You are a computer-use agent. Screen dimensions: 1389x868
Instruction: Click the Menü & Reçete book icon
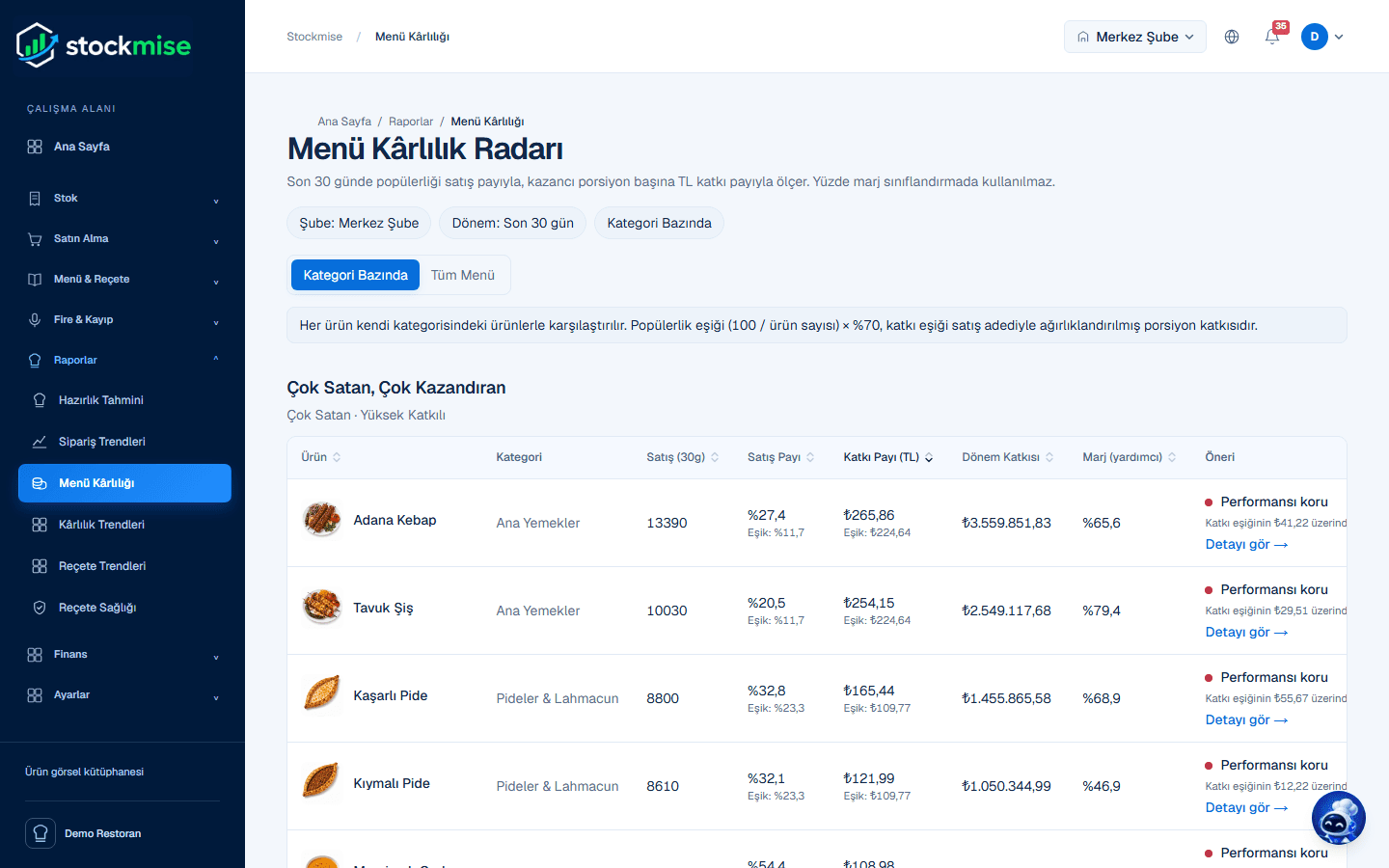pyautogui.click(x=35, y=280)
